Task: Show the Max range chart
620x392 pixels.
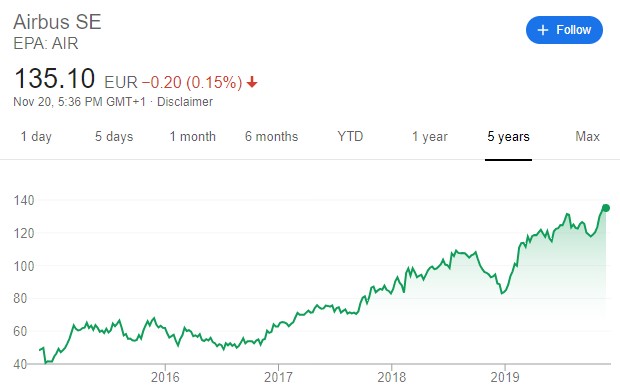Action: (x=587, y=136)
